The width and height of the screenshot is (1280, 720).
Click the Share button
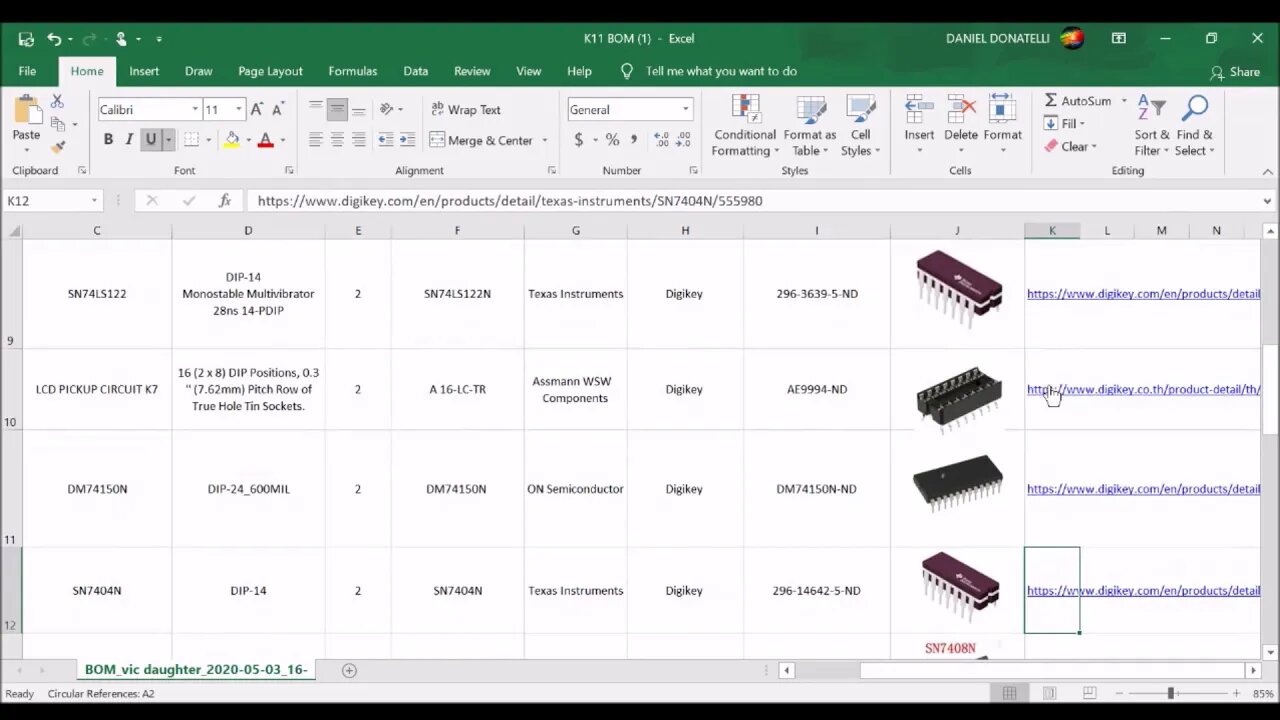coord(1235,72)
